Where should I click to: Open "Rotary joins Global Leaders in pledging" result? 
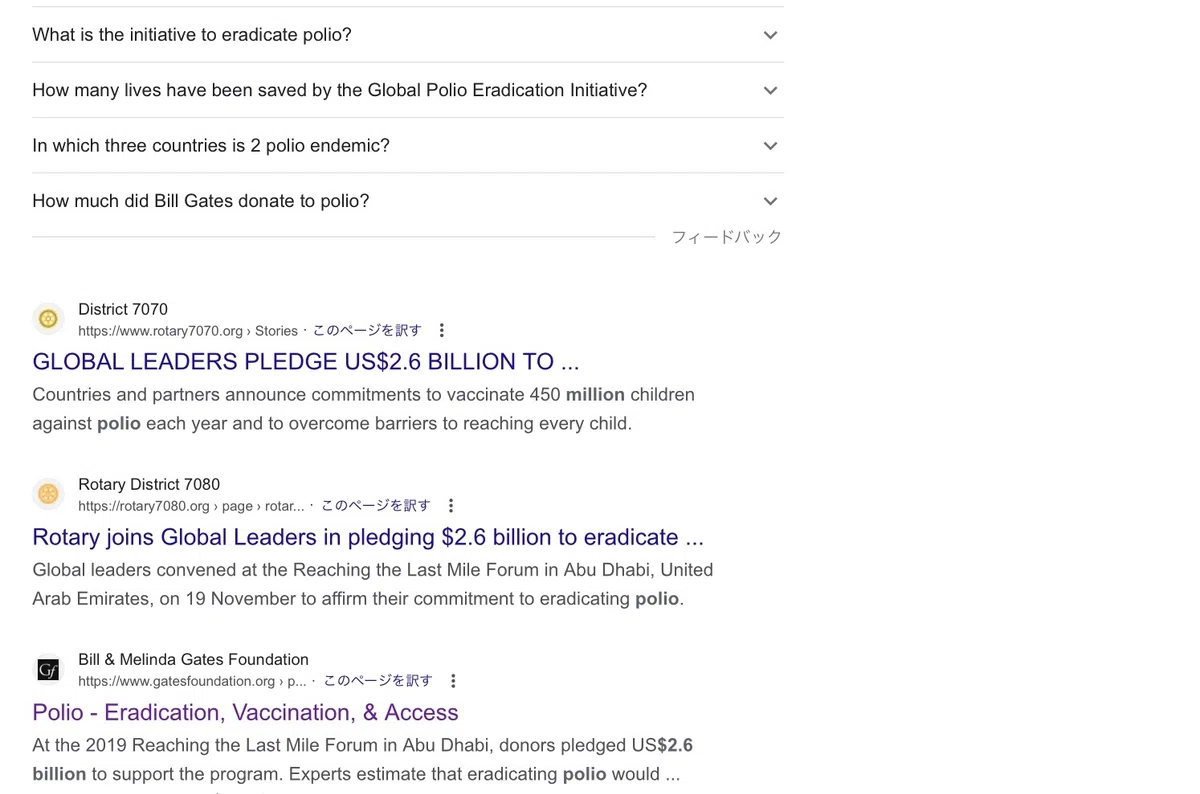(368, 537)
